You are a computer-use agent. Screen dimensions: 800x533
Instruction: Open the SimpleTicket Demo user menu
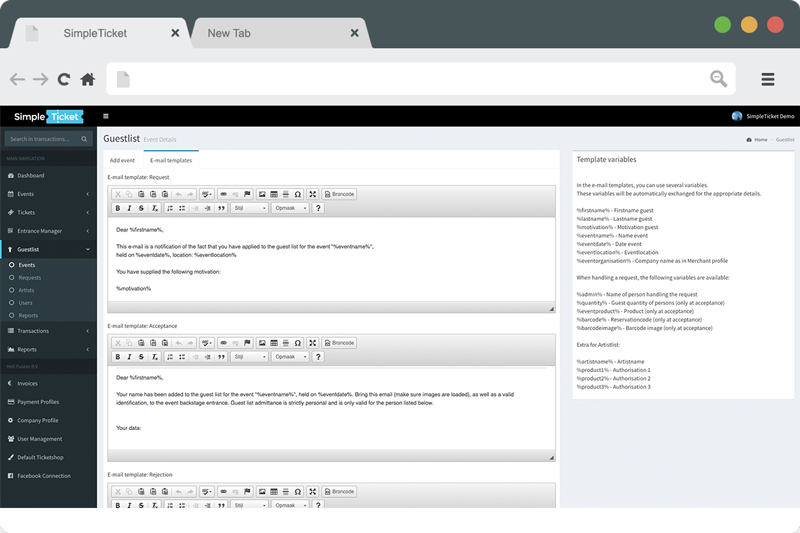coord(763,116)
